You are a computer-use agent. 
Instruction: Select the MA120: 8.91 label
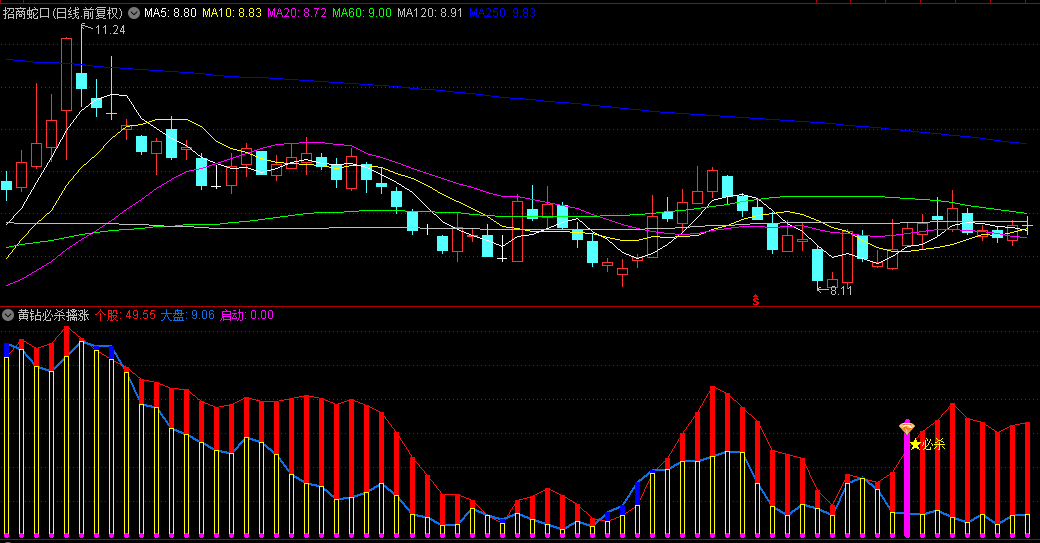[430, 13]
